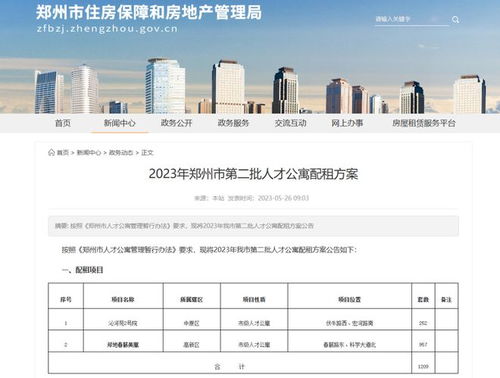
Task: Click the 首页 breadcrumb link
Action: tap(63, 153)
